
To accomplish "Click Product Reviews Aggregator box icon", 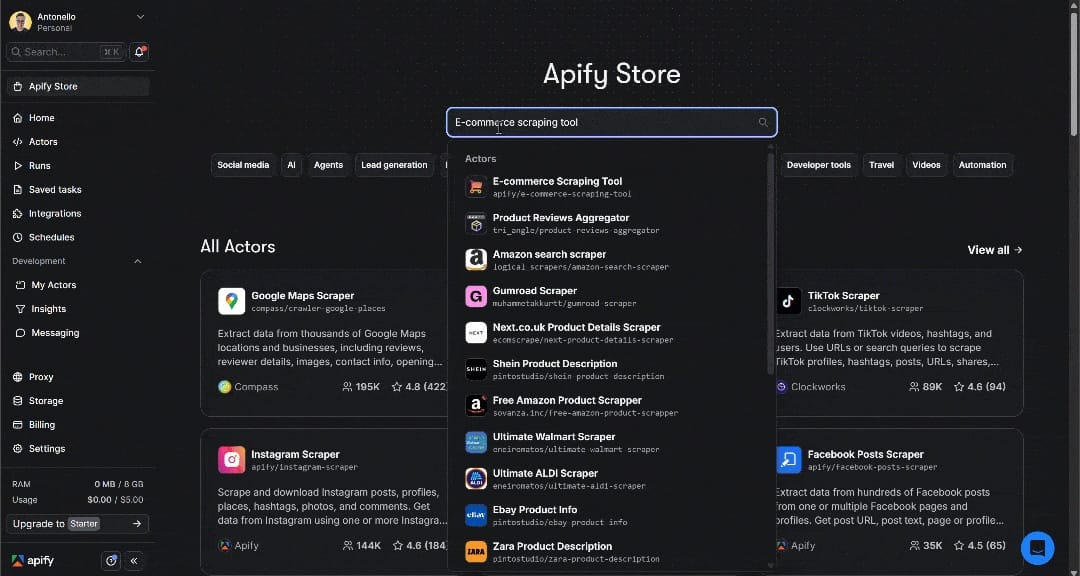I will [x=476, y=223].
